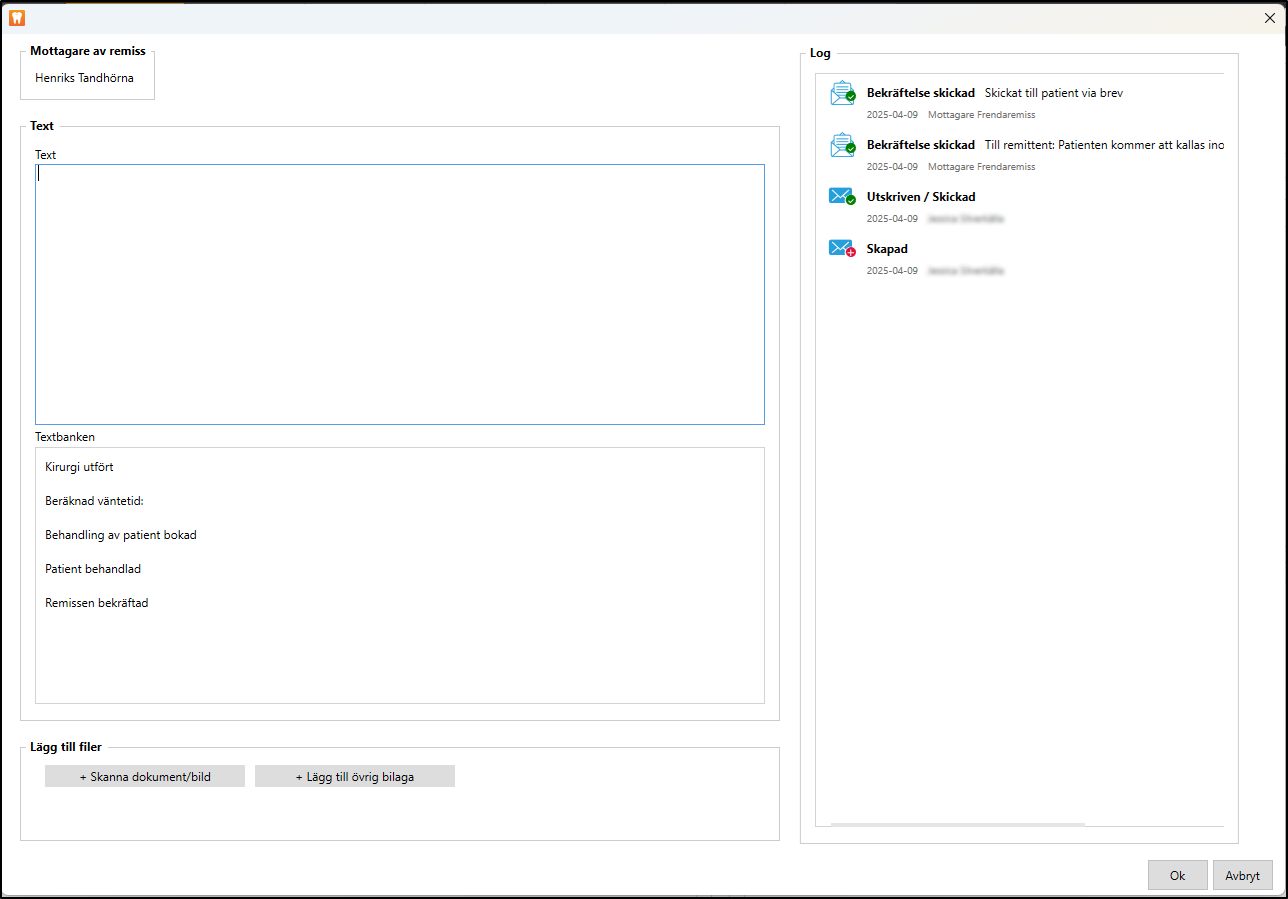Close the referral dialog window
The image size is (1288, 899).
tap(1270, 17)
